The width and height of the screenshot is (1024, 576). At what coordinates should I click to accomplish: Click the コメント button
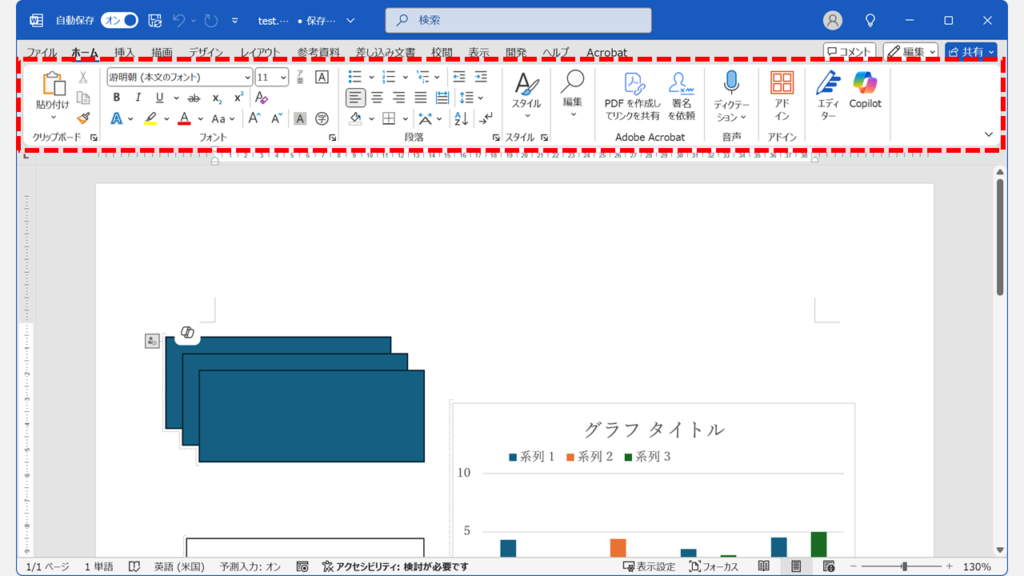tap(849, 52)
